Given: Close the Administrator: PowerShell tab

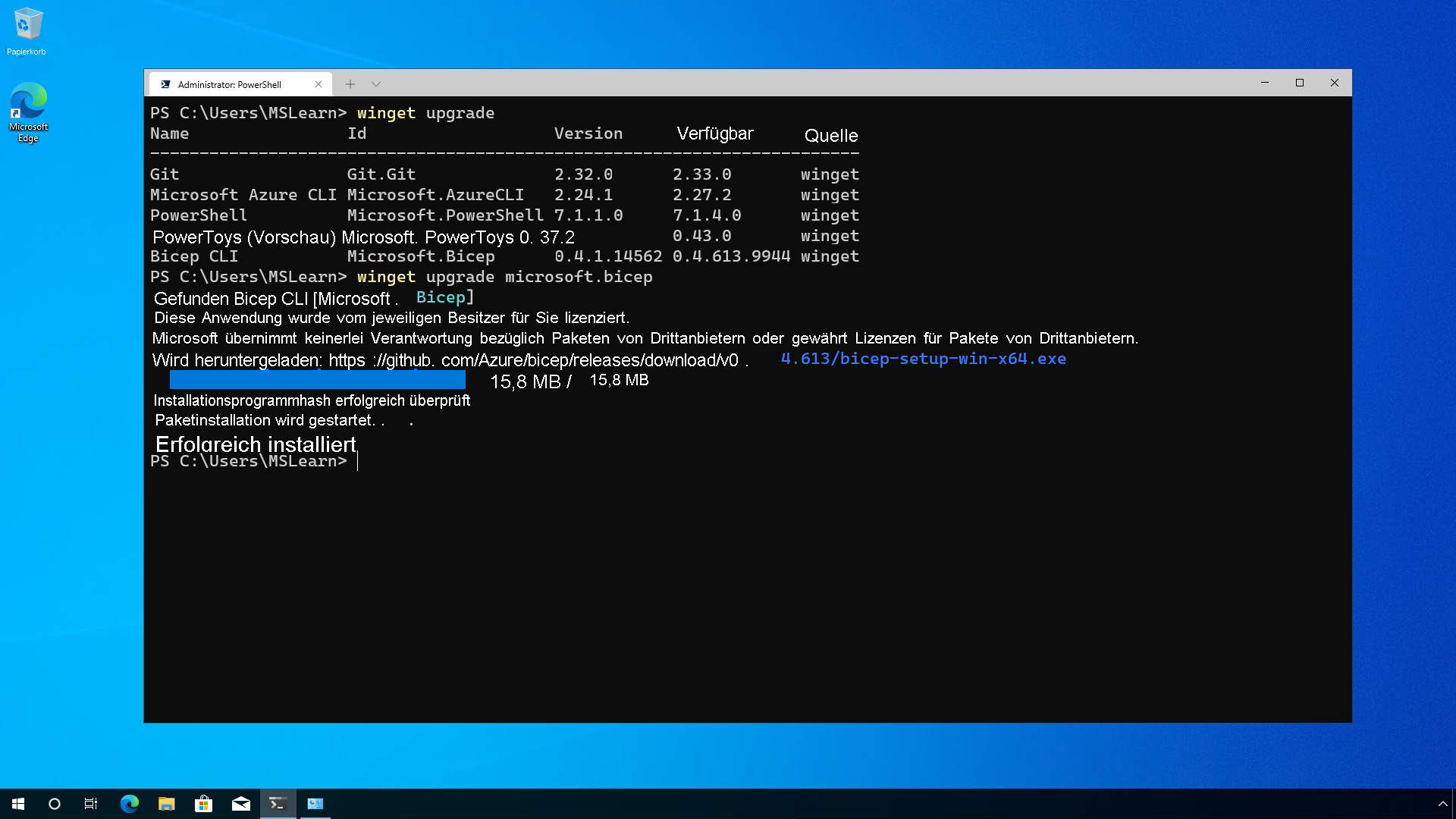Looking at the screenshot, I should (x=318, y=84).
